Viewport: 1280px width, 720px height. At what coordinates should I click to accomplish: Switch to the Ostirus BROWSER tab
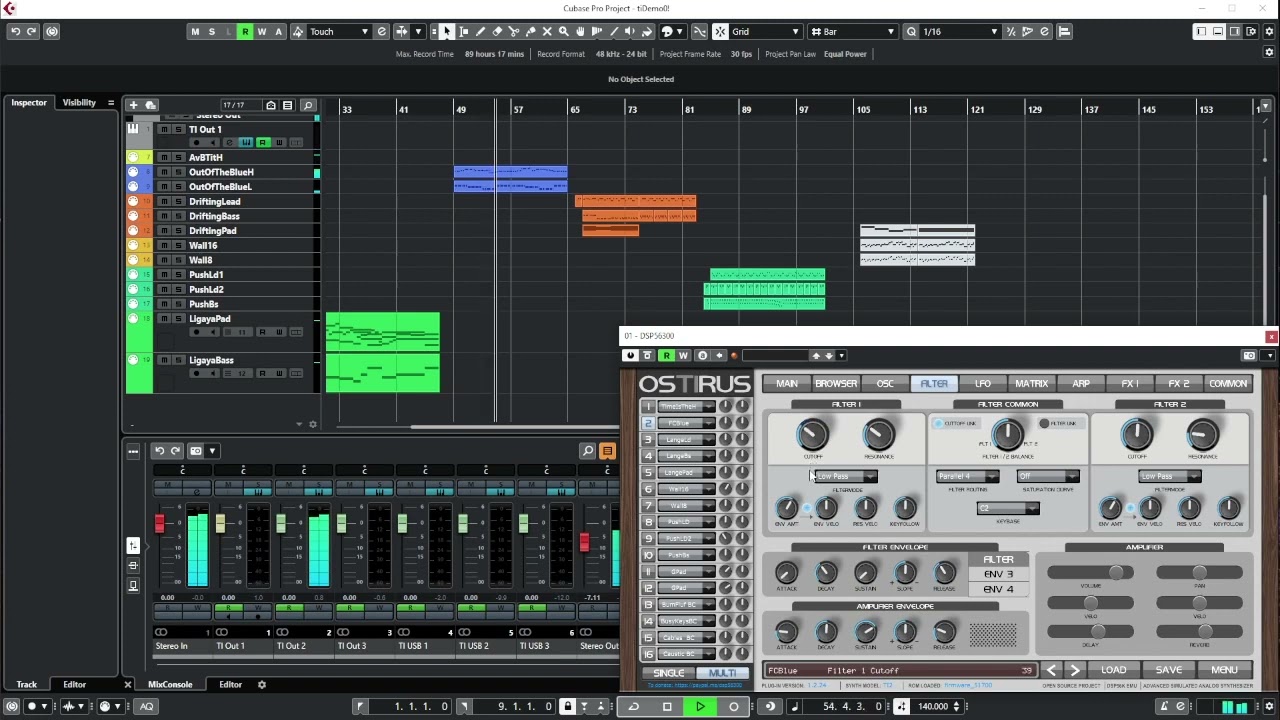pos(836,383)
